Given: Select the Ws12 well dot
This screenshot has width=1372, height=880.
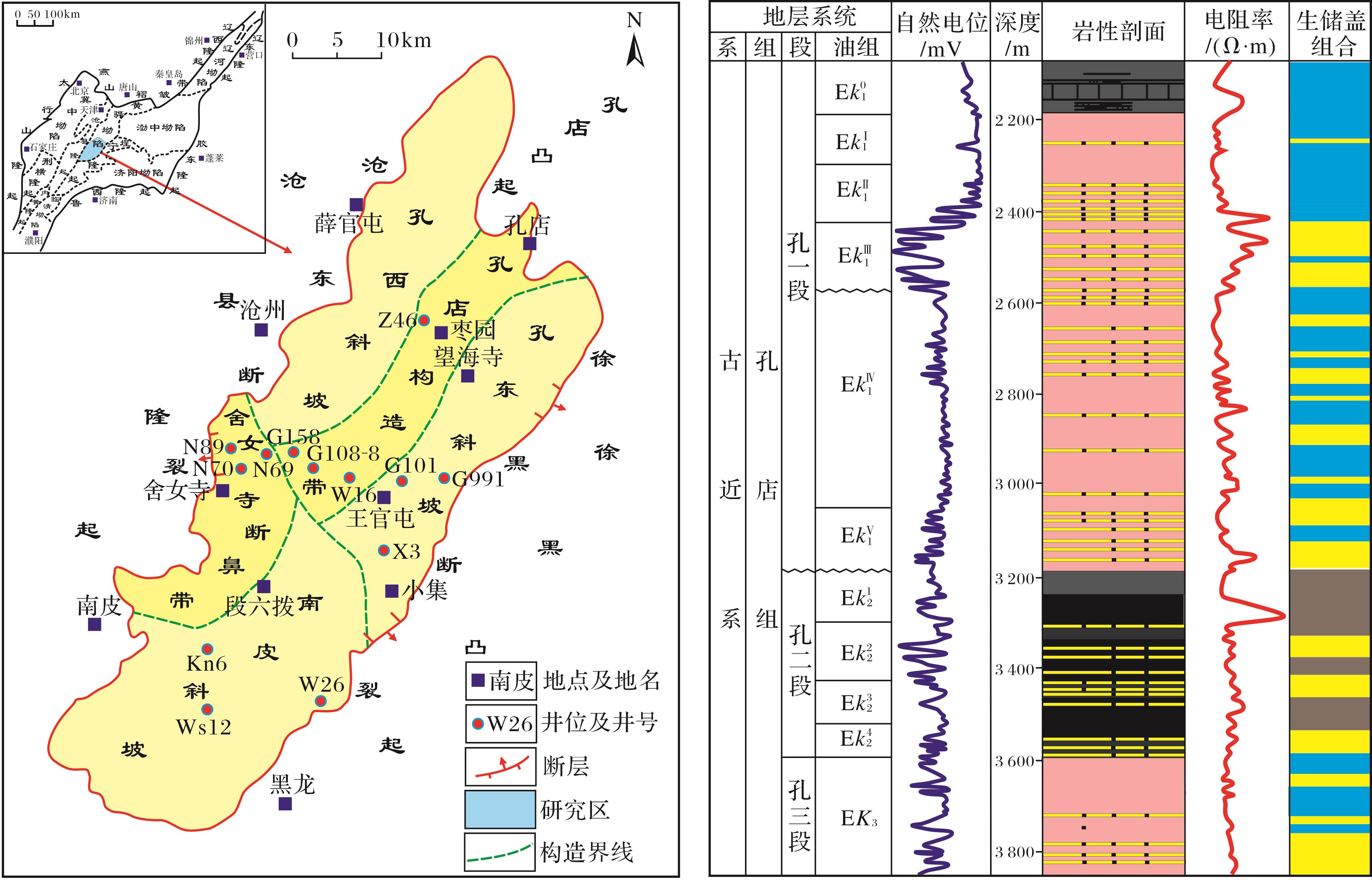Looking at the screenshot, I should click(x=207, y=709).
